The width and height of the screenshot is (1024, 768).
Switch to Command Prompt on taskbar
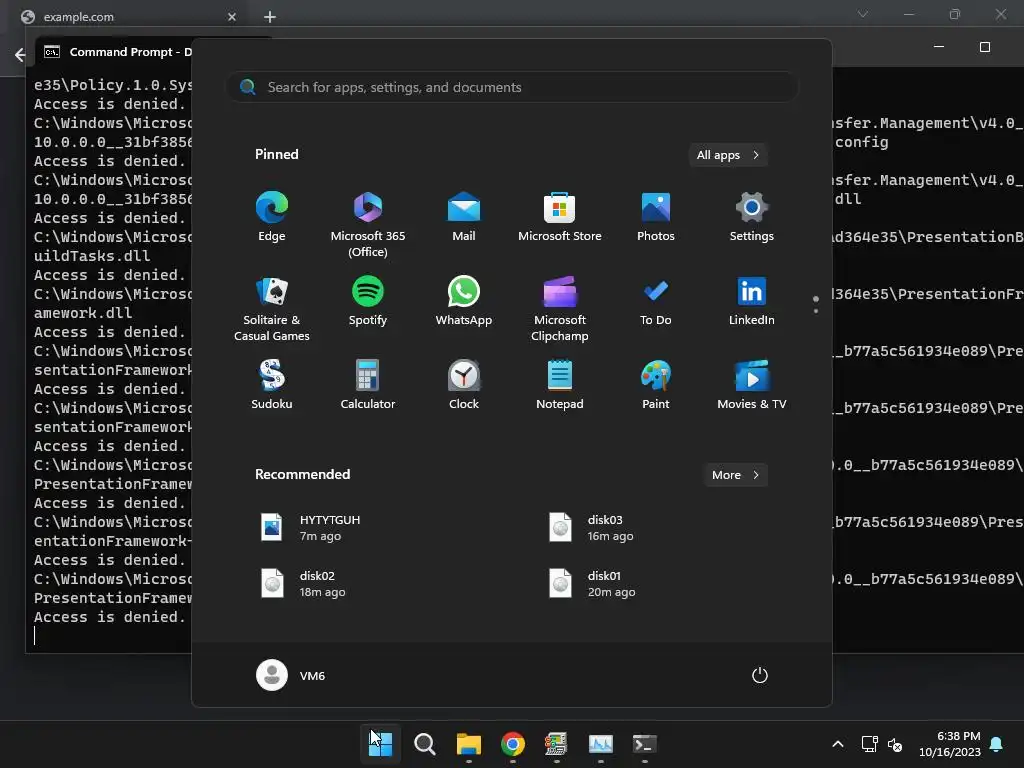(645, 744)
